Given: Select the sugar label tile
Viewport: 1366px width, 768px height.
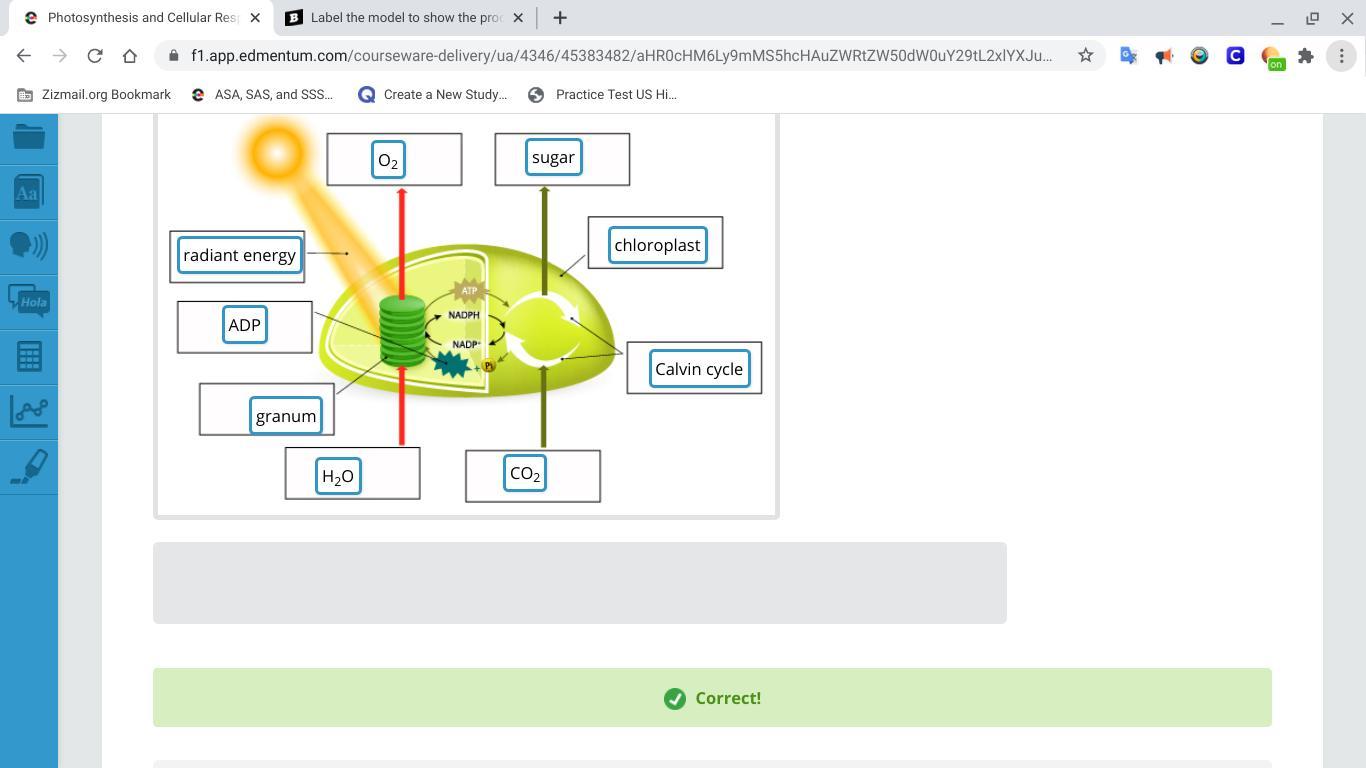Looking at the screenshot, I should 553,157.
